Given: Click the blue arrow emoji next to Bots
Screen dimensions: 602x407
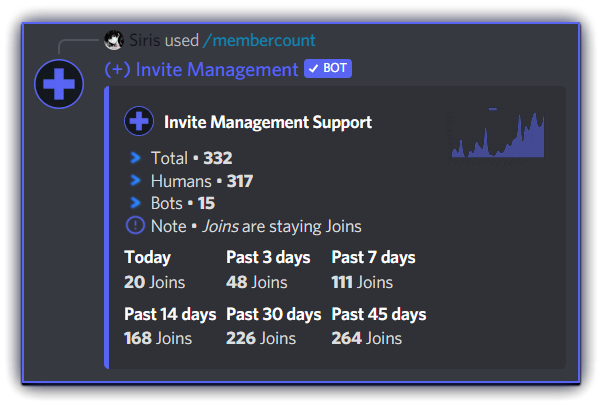Looking at the screenshot, I should tap(136, 203).
